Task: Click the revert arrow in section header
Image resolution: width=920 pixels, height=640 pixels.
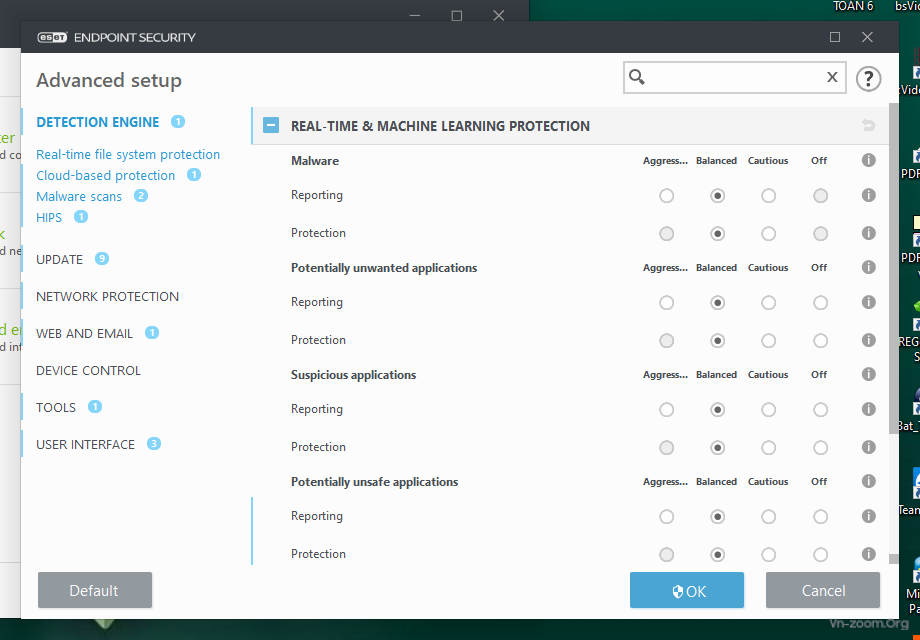Action: tap(868, 126)
